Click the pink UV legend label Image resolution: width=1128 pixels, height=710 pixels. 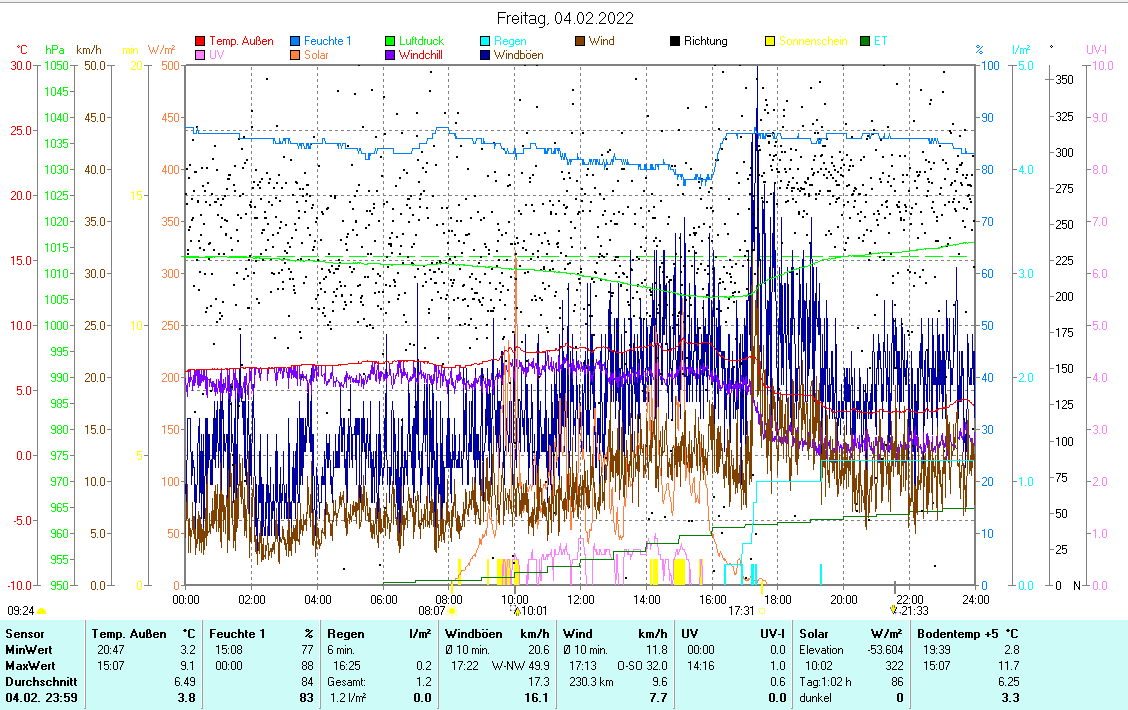217,55
